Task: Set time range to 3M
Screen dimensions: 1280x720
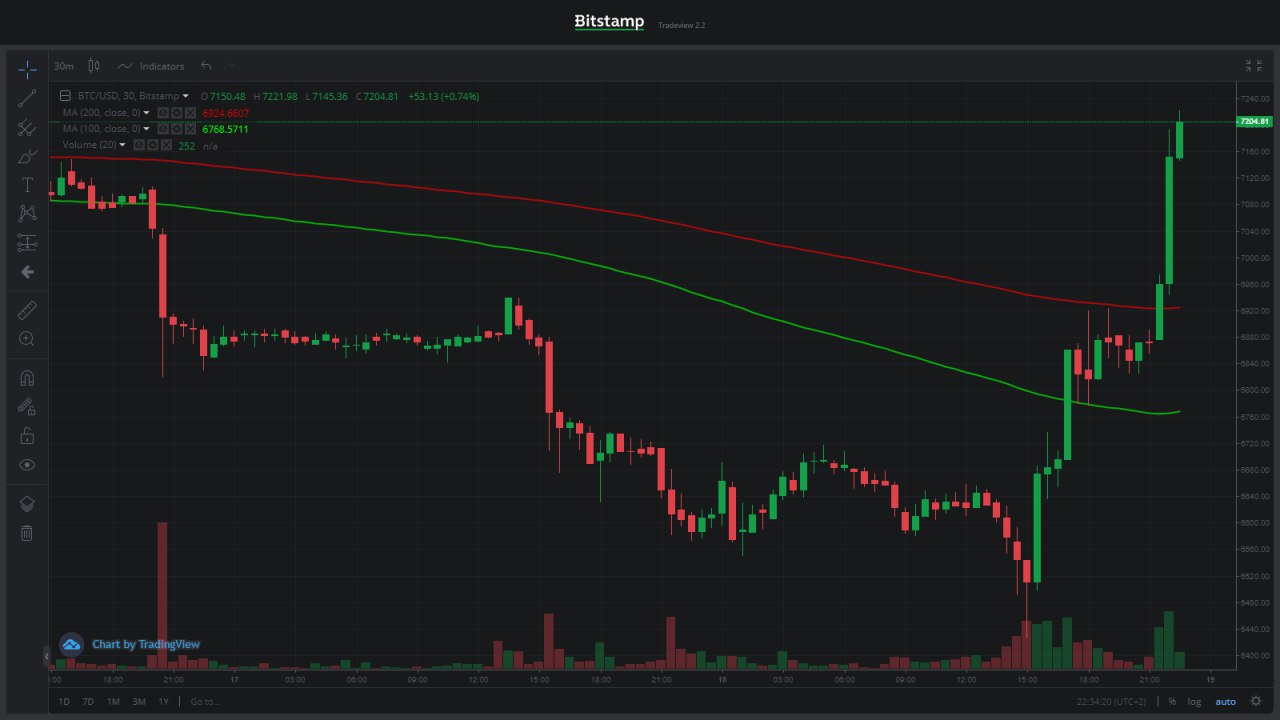Action: point(139,701)
